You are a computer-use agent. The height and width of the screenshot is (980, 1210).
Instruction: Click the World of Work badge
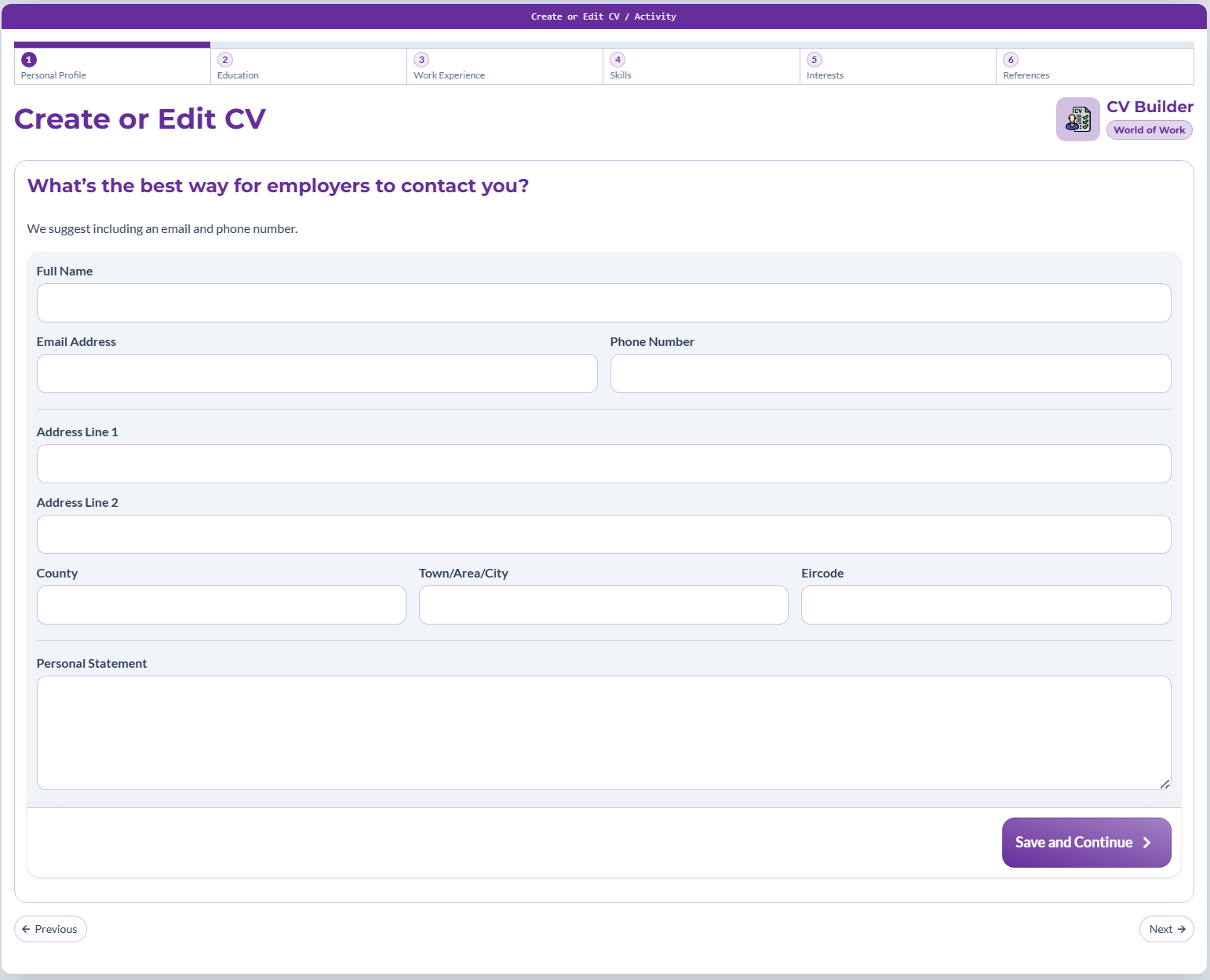(1149, 130)
